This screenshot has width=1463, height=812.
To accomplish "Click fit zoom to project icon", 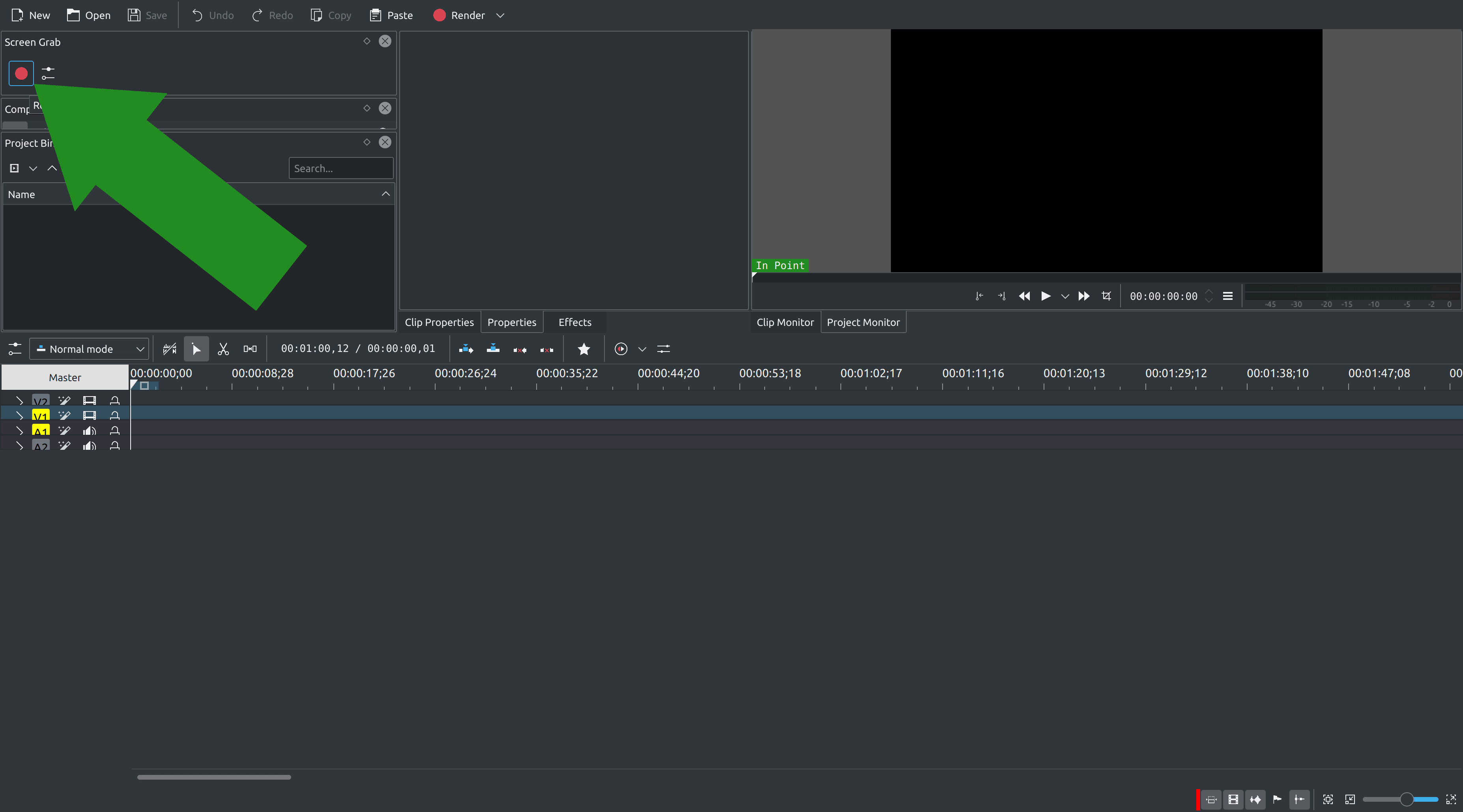I will click(1328, 799).
